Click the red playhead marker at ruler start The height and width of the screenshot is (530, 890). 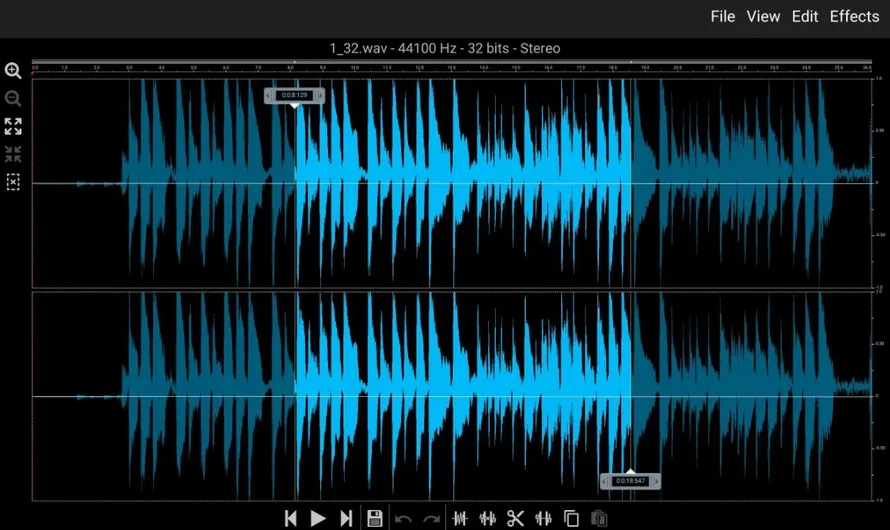point(33,73)
